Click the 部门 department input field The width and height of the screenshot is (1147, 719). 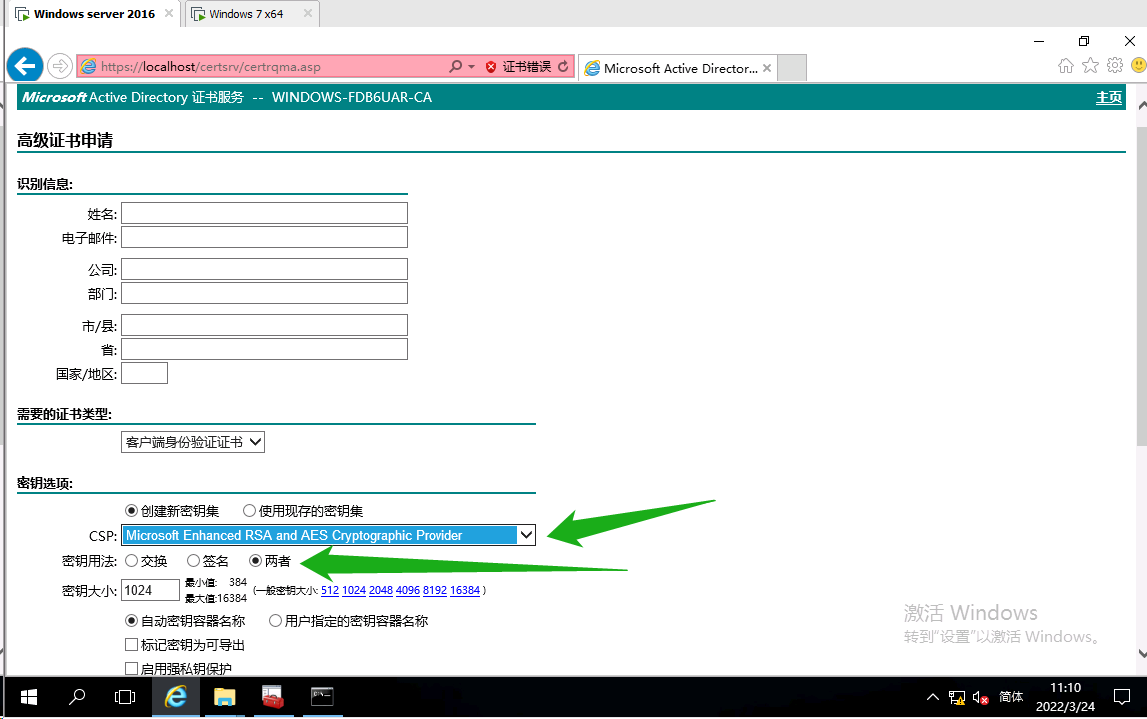point(264,293)
